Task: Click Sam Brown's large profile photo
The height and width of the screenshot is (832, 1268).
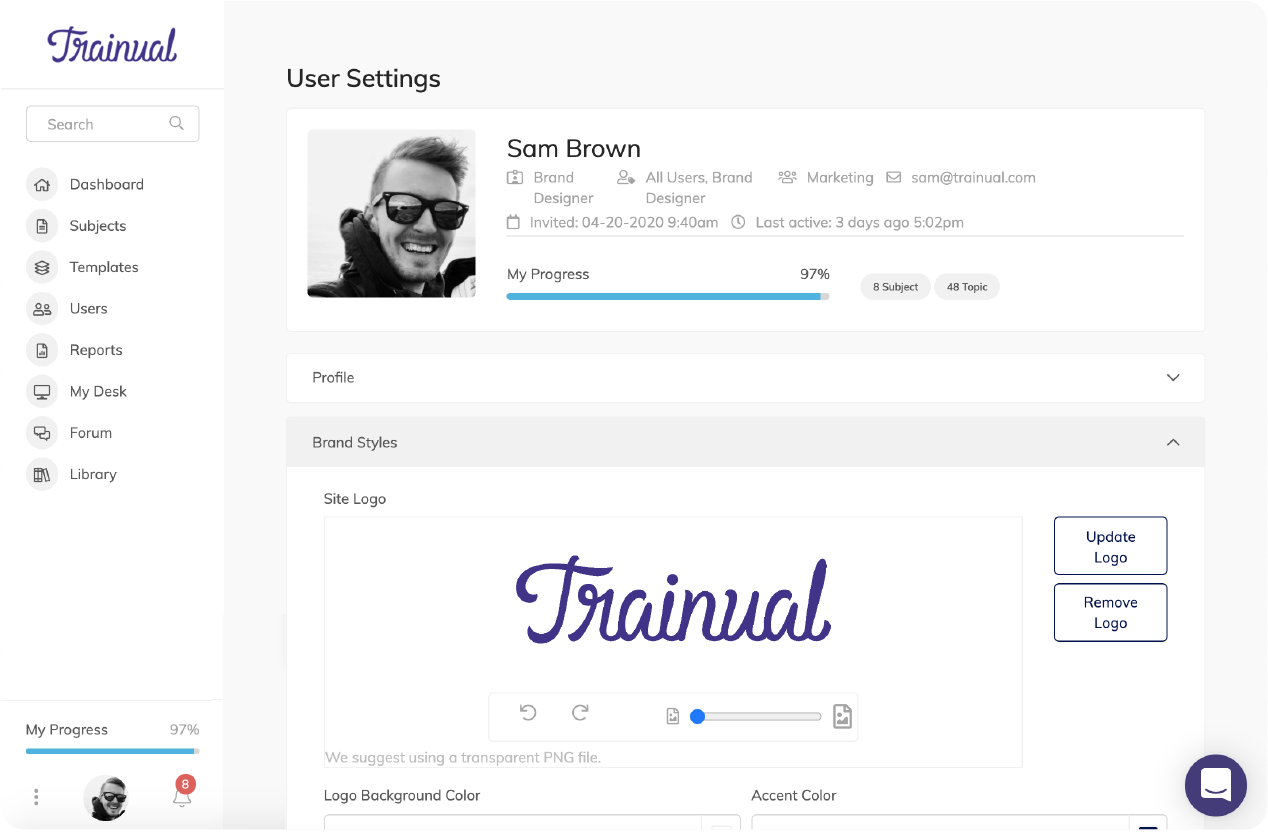Action: click(x=391, y=214)
